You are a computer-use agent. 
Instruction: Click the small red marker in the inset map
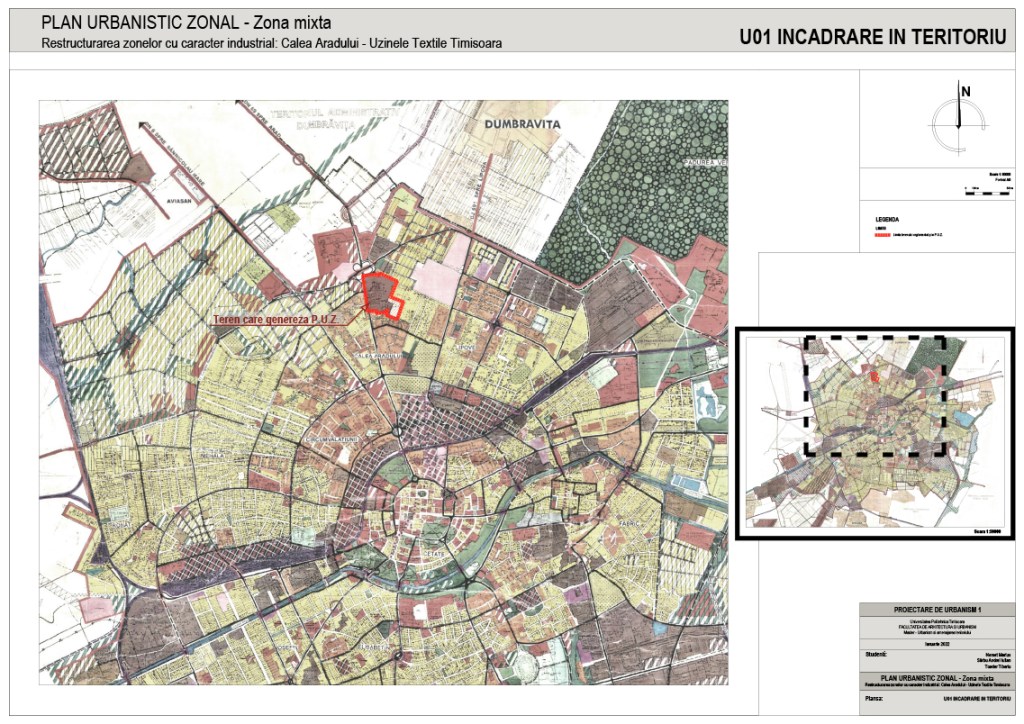[x=873, y=378]
